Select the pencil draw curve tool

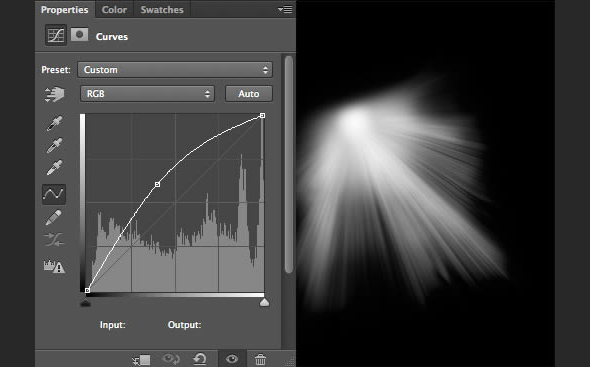(53, 218)
